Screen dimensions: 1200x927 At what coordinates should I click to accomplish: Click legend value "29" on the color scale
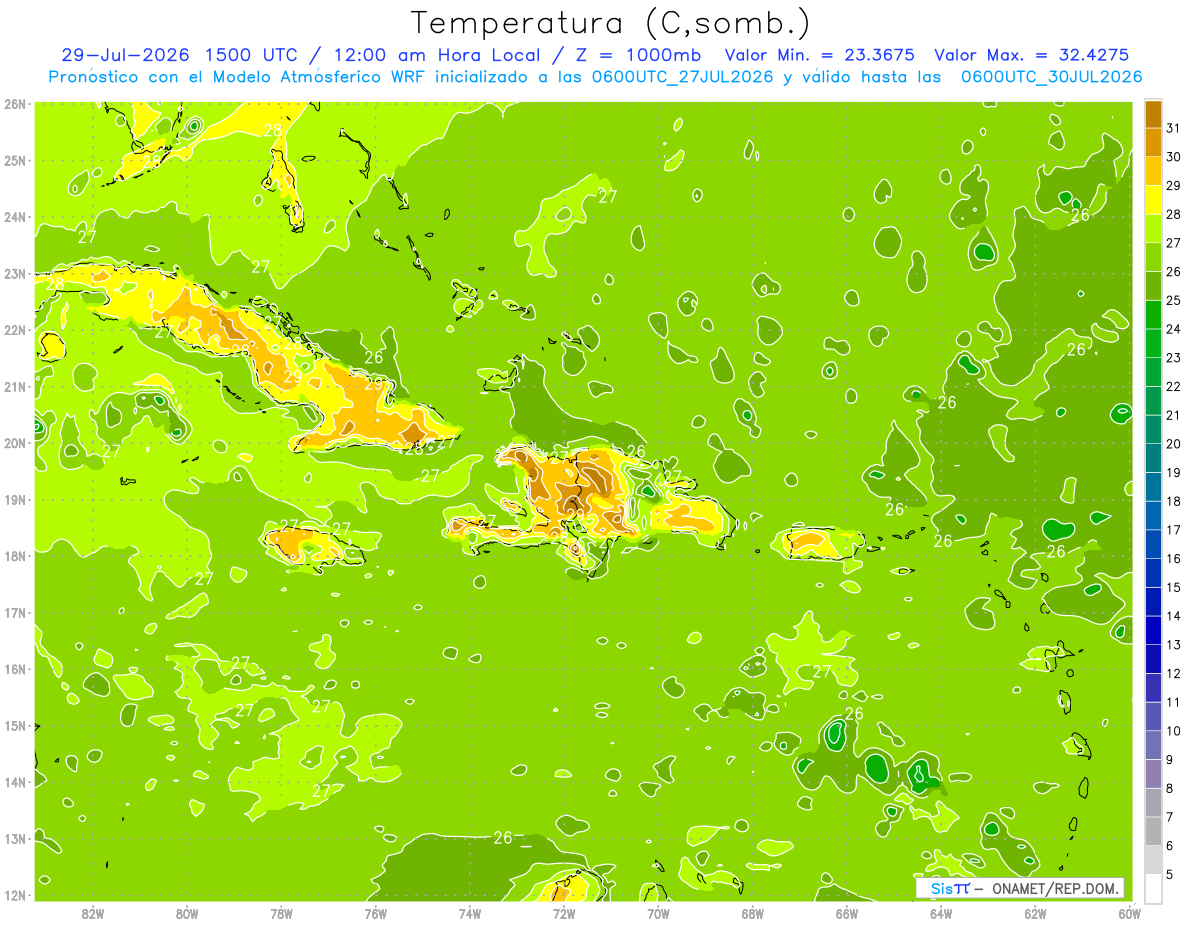(x=1174, y=185)
